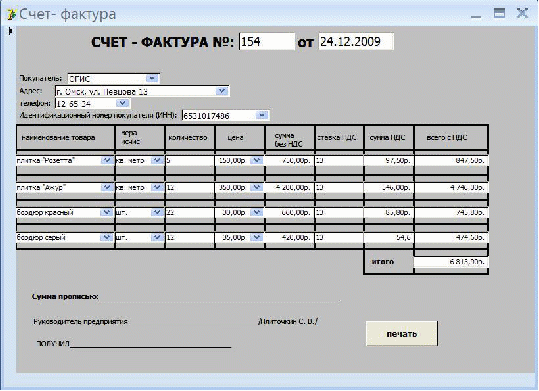Open the Адрес dropdown arrow
This screenshot has height=391, width=539.
(222, 91)
